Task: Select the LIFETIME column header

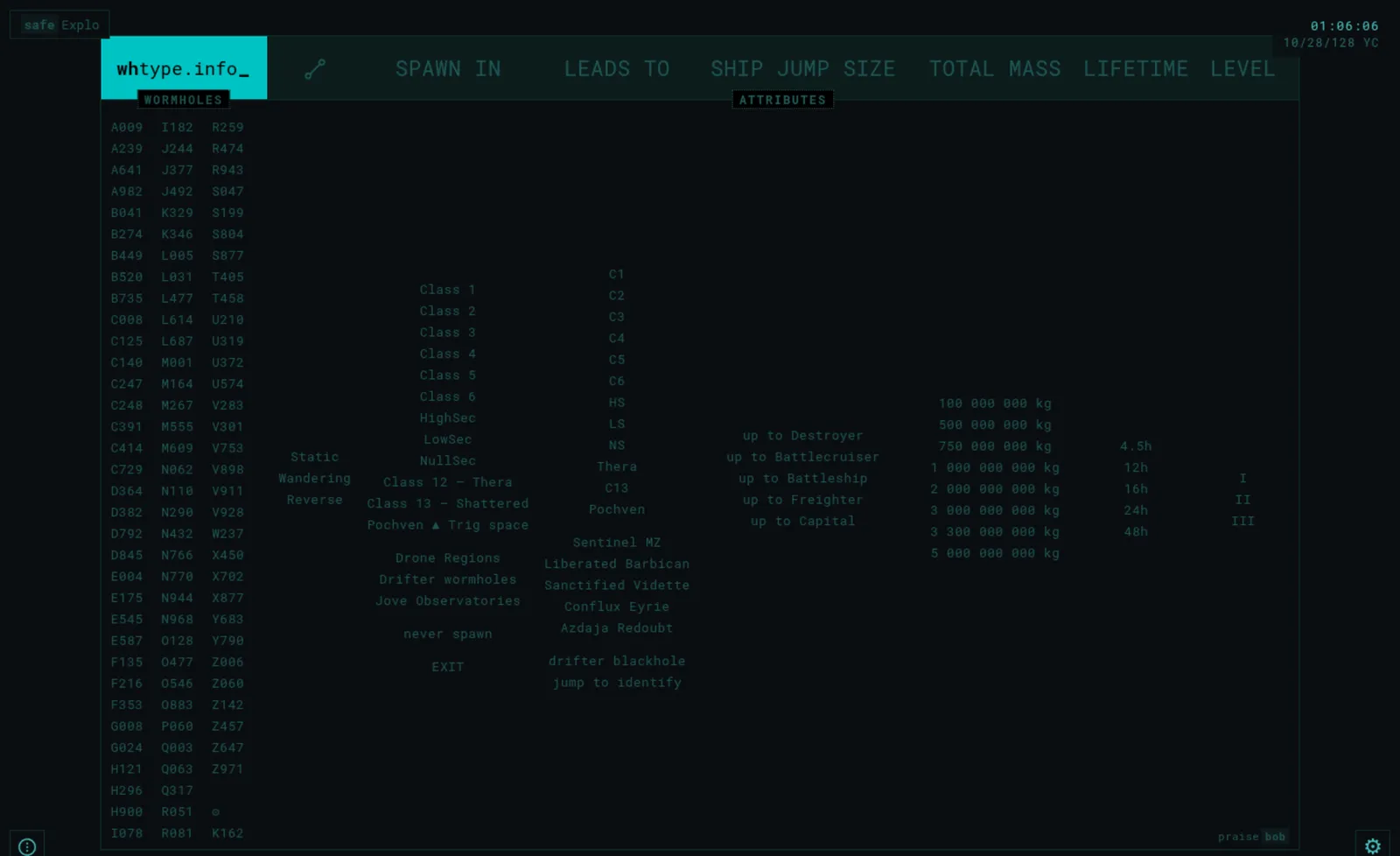Action: 1136,68
